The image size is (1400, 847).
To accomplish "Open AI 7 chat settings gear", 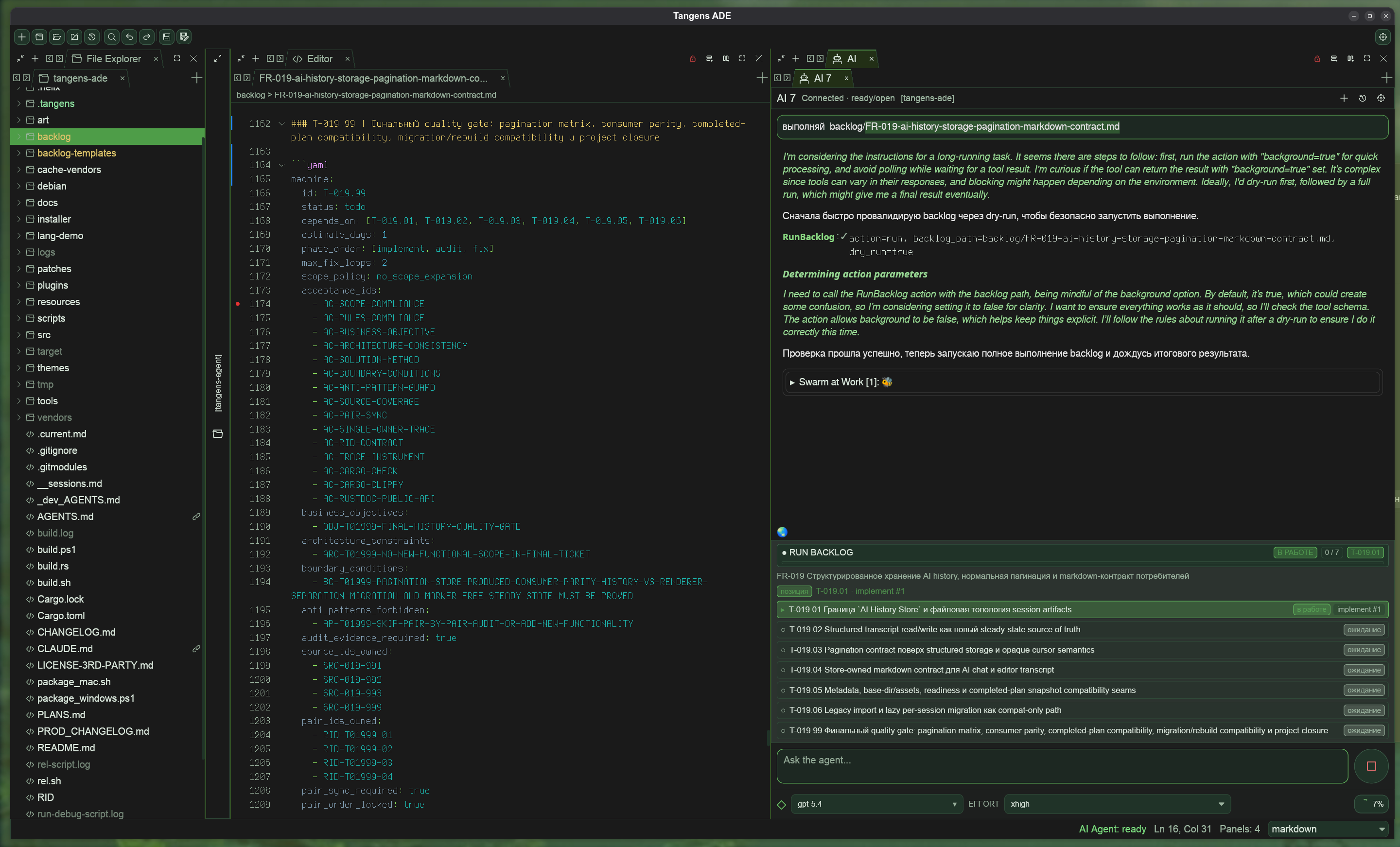I will tap(1381, 98).
